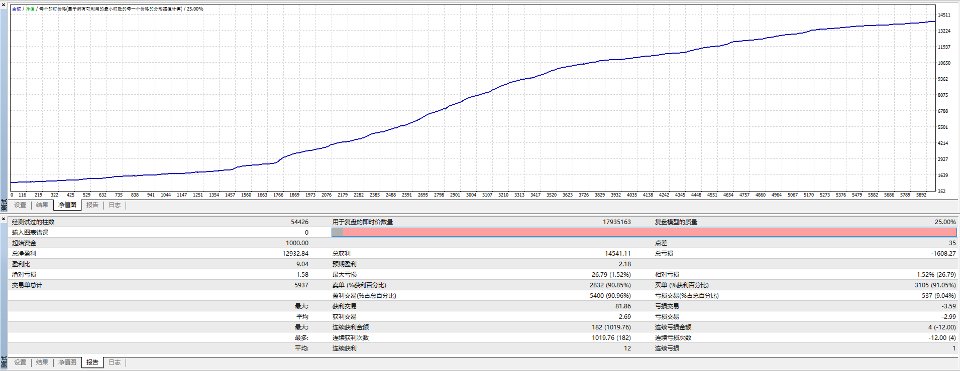The height and width of the screenshot is (371, 960).
Task: Click the chart legend text ending in 25.00%
Action: coord(107,9)
